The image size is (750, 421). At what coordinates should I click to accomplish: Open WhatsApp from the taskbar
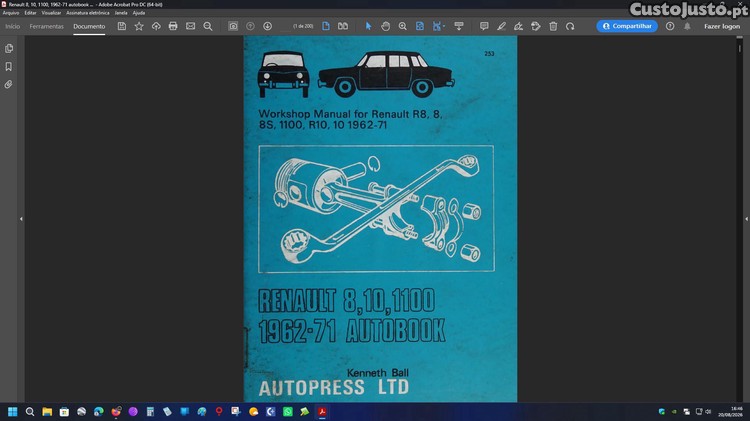click(x=287, y=411)
